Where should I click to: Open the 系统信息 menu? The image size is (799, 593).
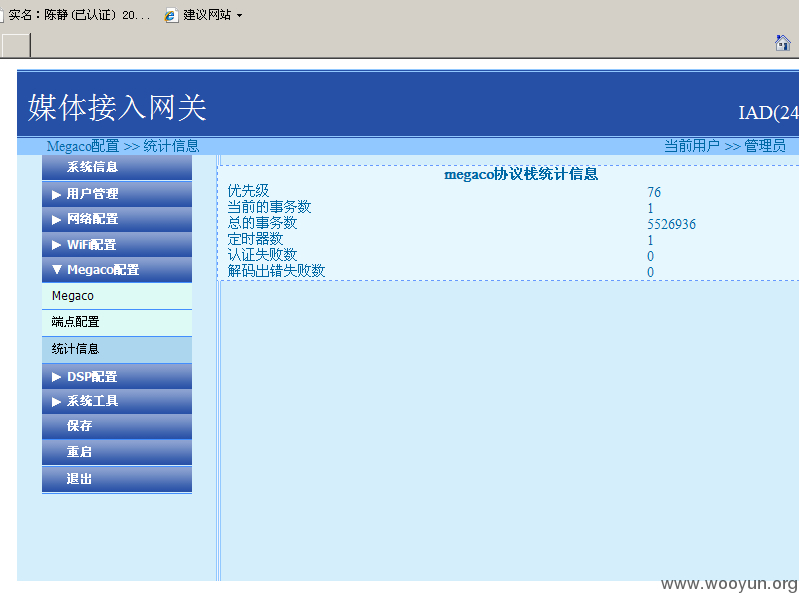(117, 168)
